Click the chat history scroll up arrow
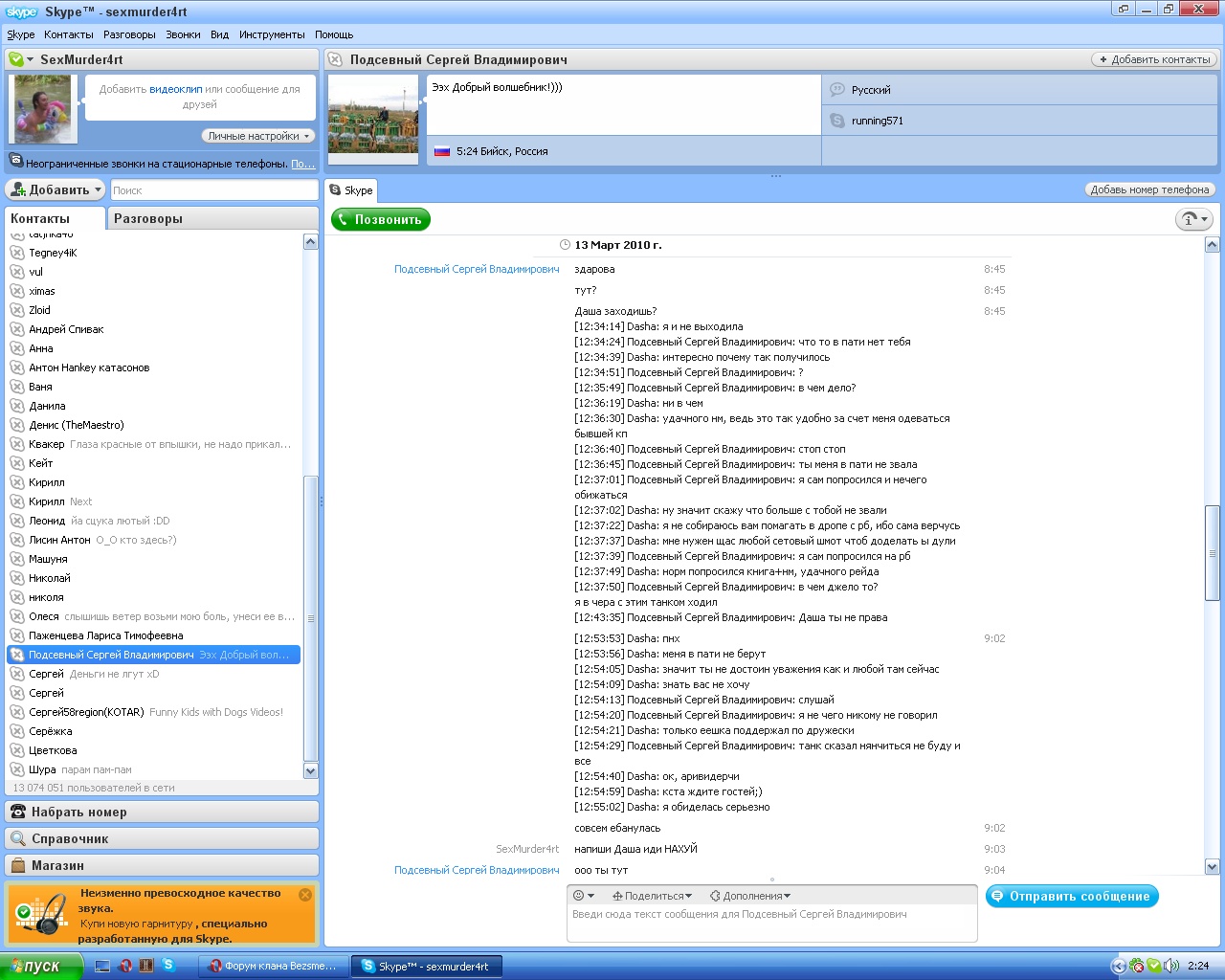 (1213, 245)
